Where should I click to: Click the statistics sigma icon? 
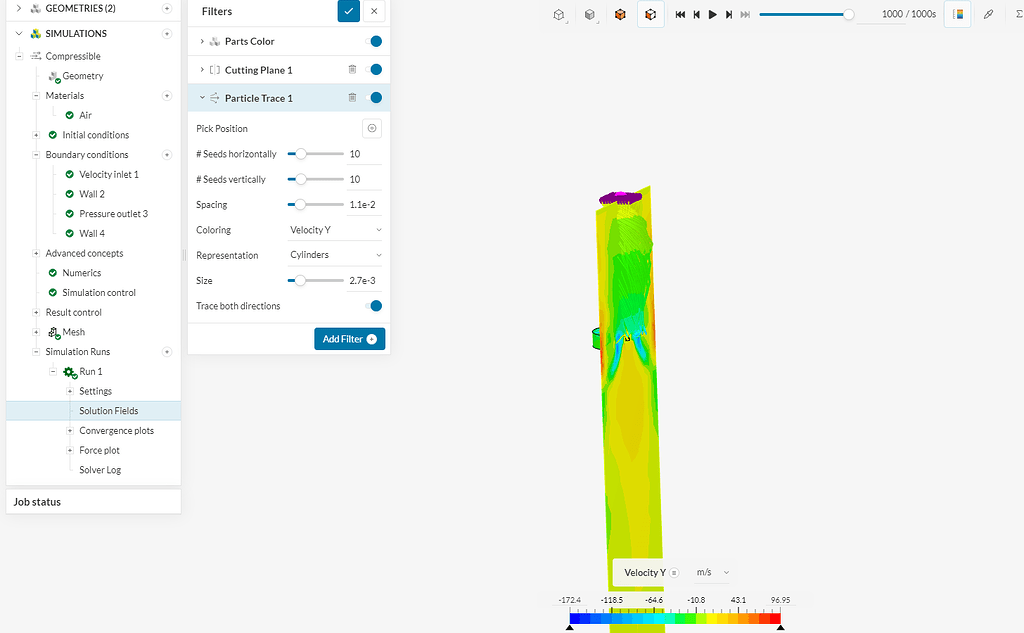point(1018,15)
